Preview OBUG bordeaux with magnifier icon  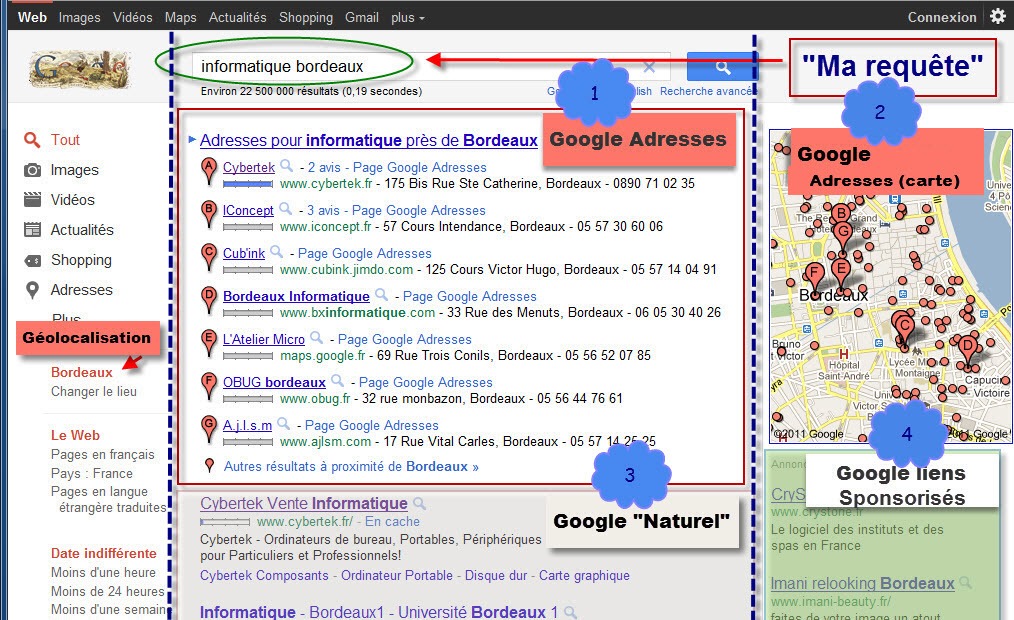tap(338, 381)
